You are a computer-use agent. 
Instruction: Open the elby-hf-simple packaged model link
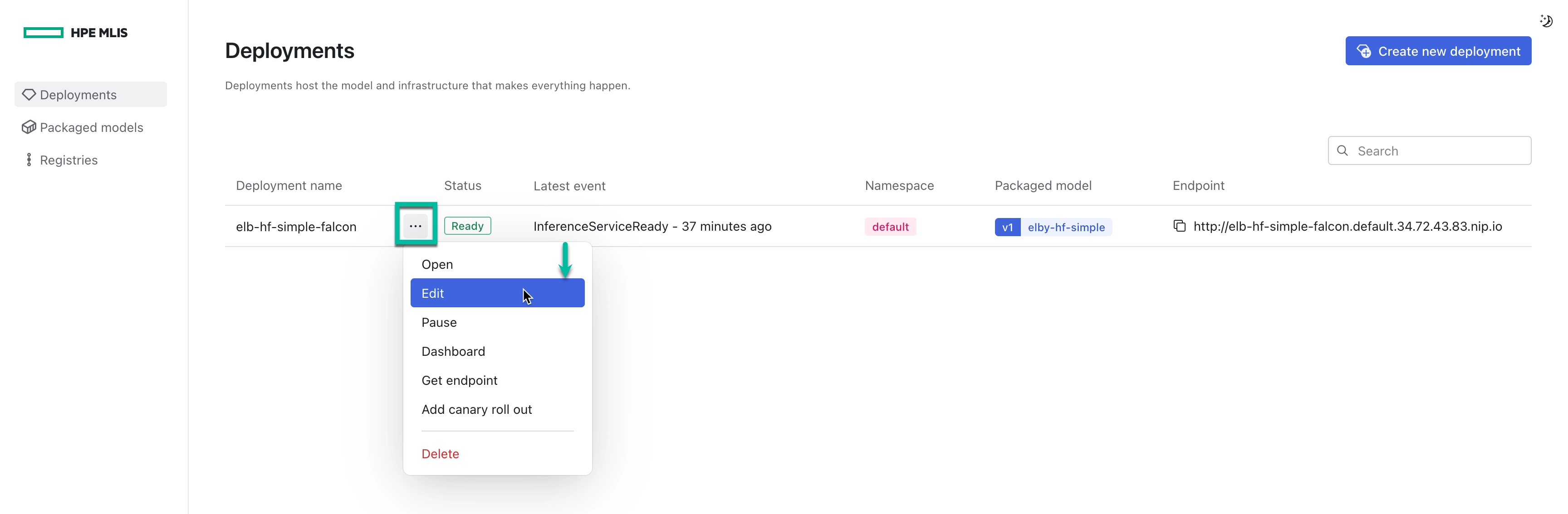pos(1066,227)
